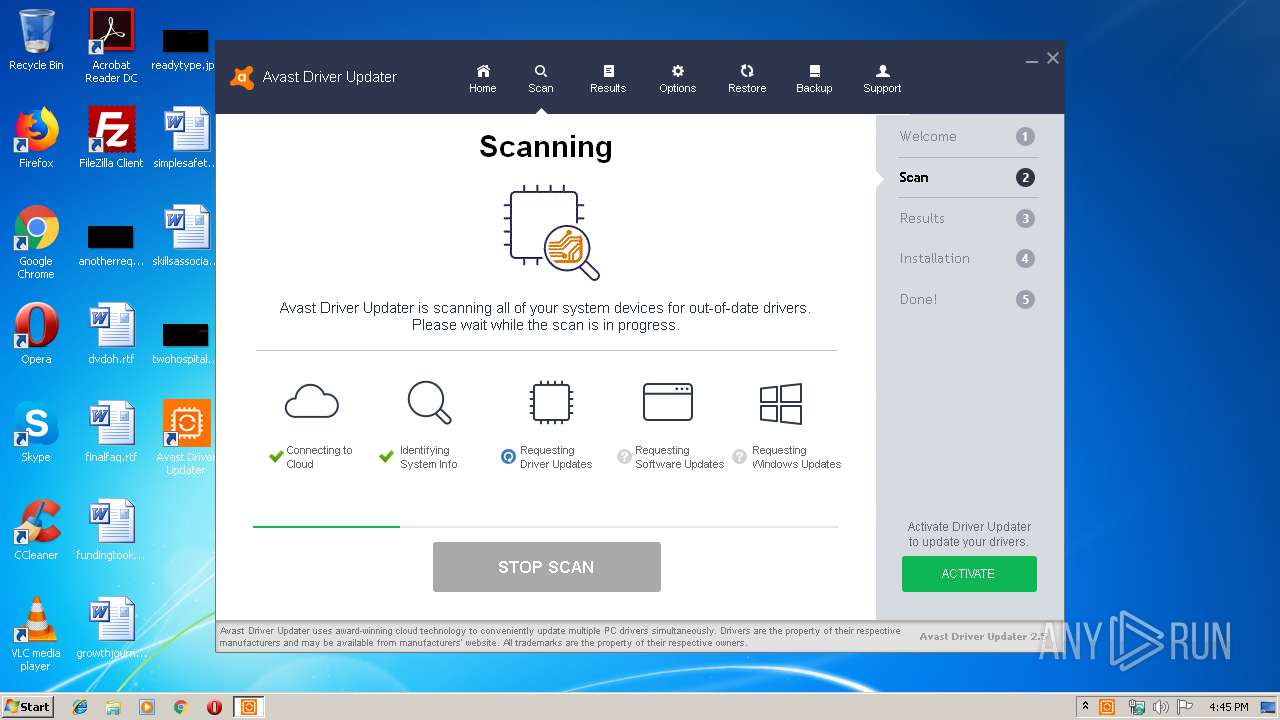The width and height of the screenshot is (1280, 720).
Task: Click the progress spinner beside Requesting Driver Updates
Action: pos(508,457)
